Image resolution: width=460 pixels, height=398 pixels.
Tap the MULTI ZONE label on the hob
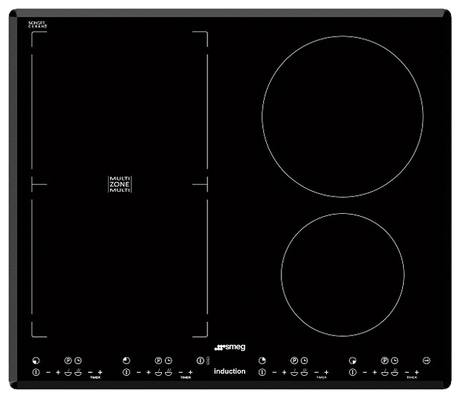click(x=120, y=184)
